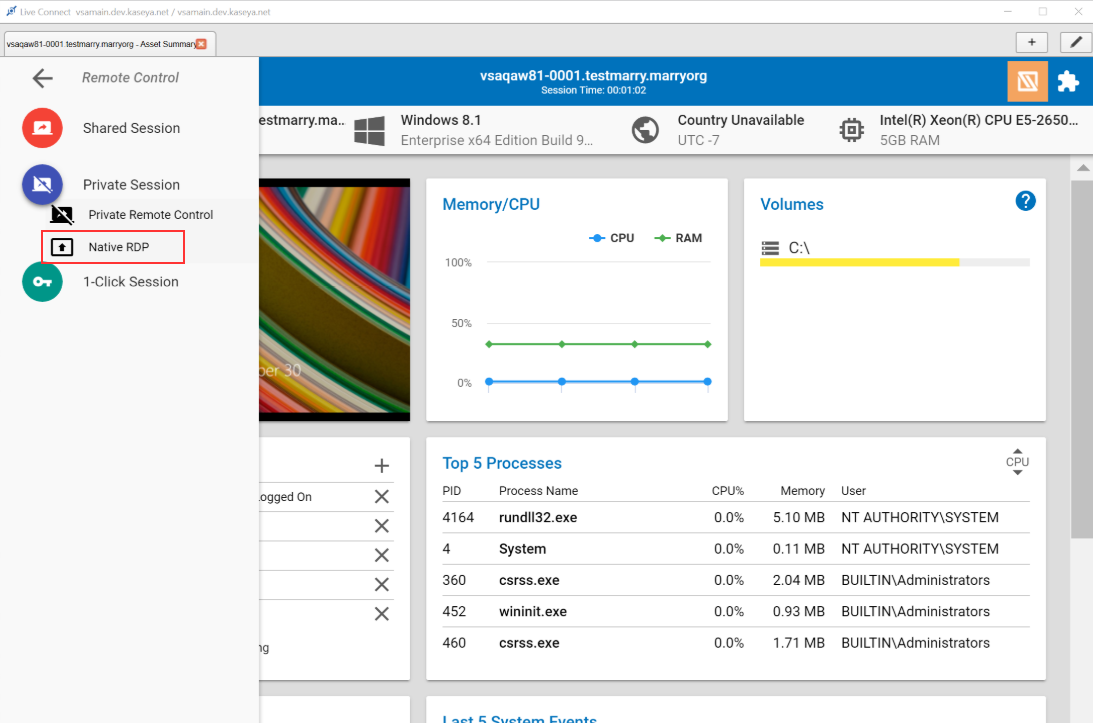This screenshot has width=1093, height=723.
Task: Select 1-Click Session label
Action: 131,282
